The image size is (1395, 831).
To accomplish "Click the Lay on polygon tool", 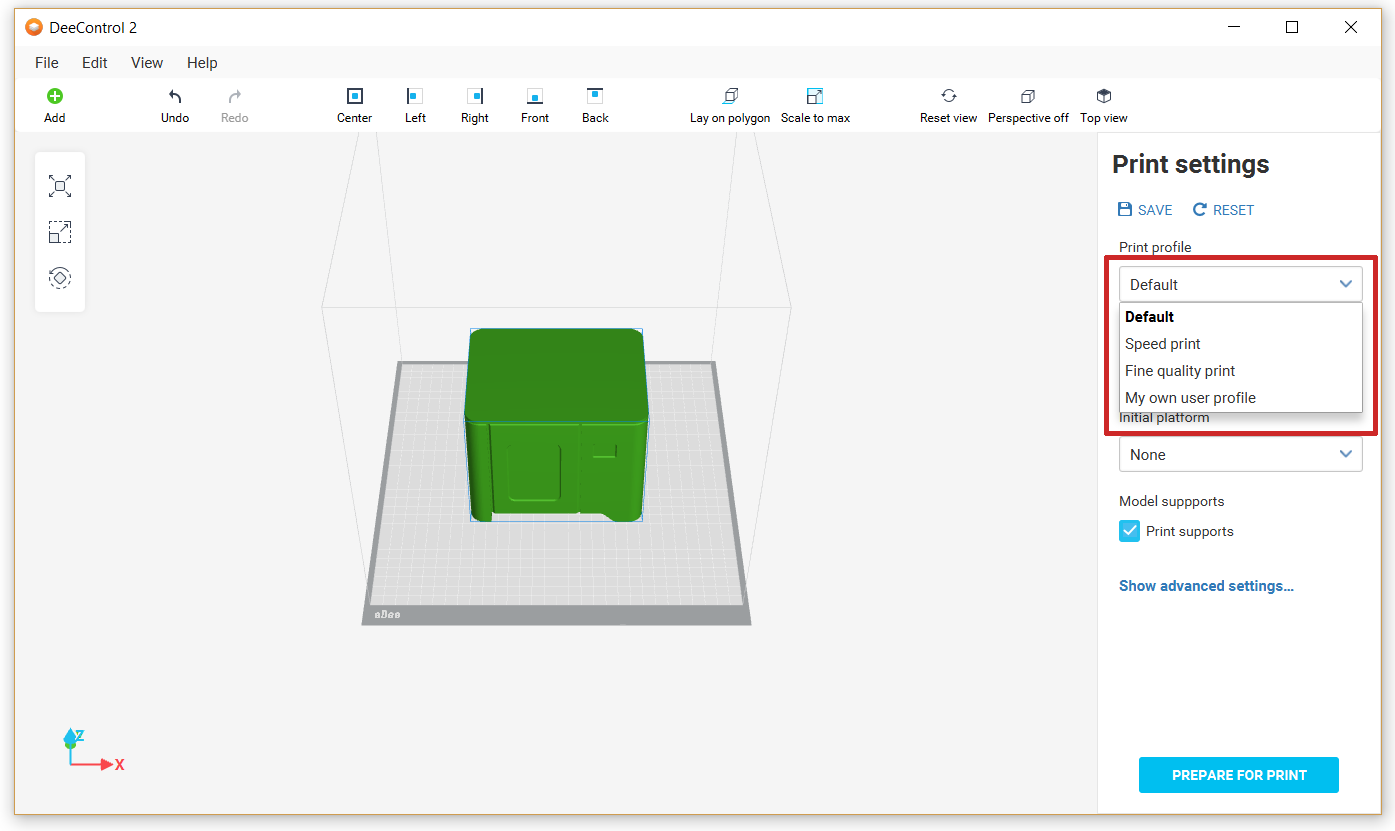I will [730, 97].
